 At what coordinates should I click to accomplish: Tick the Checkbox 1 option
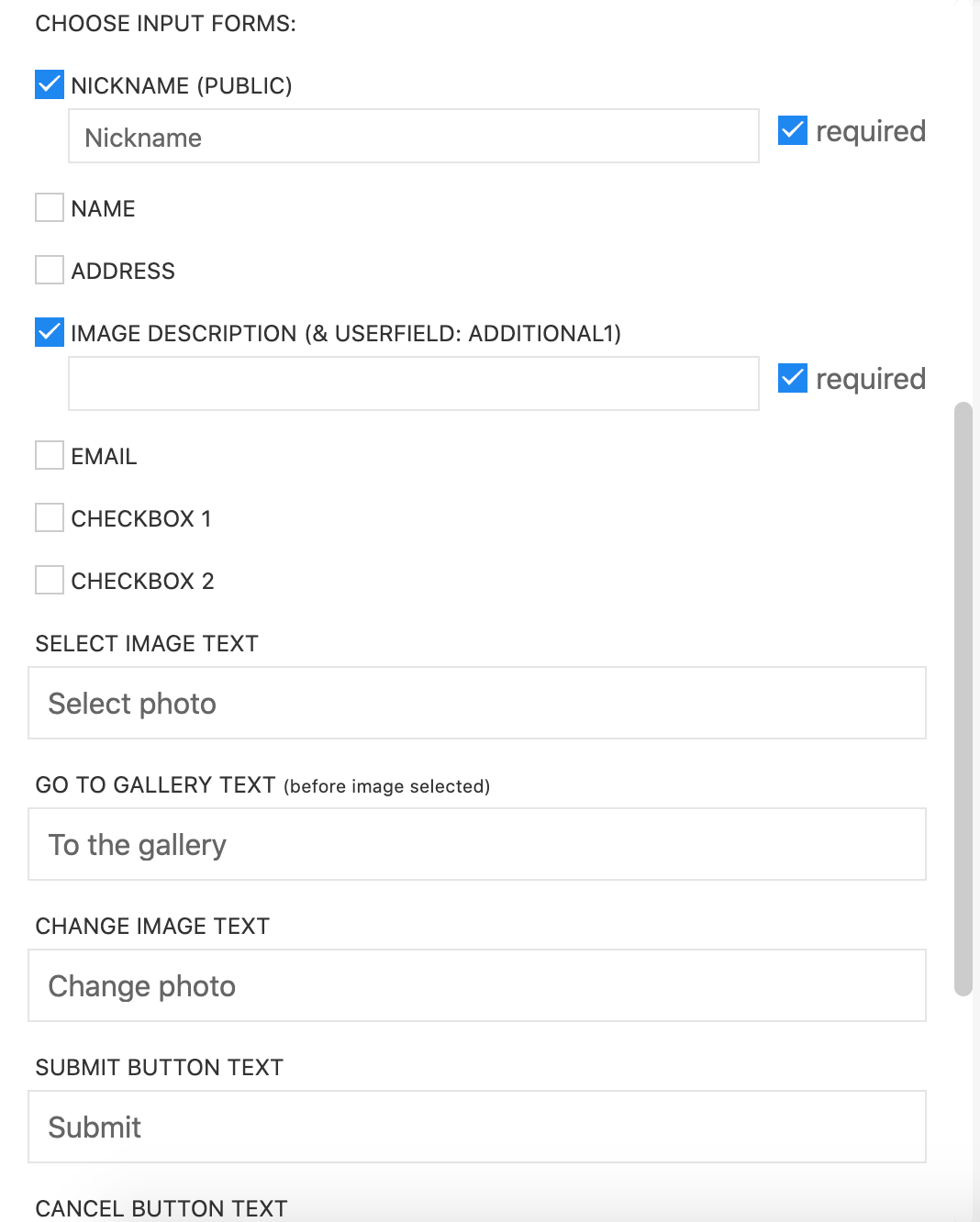pos(50,517)
